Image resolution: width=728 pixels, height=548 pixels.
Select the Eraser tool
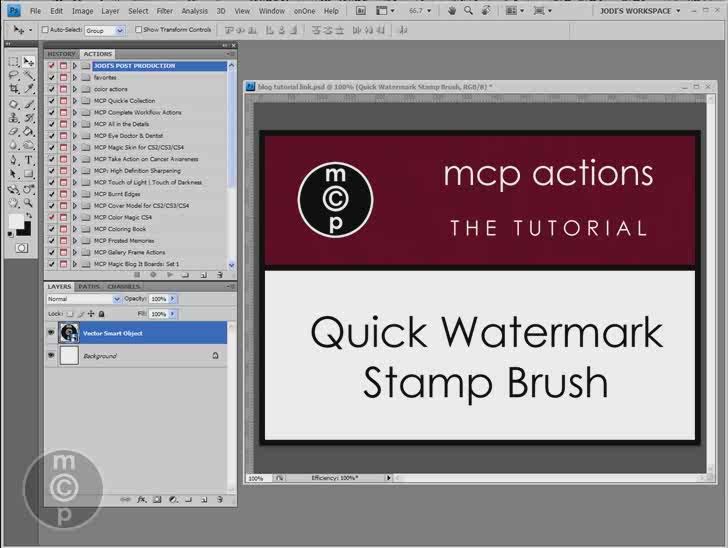pyautogui.click(x=13, y=131)
